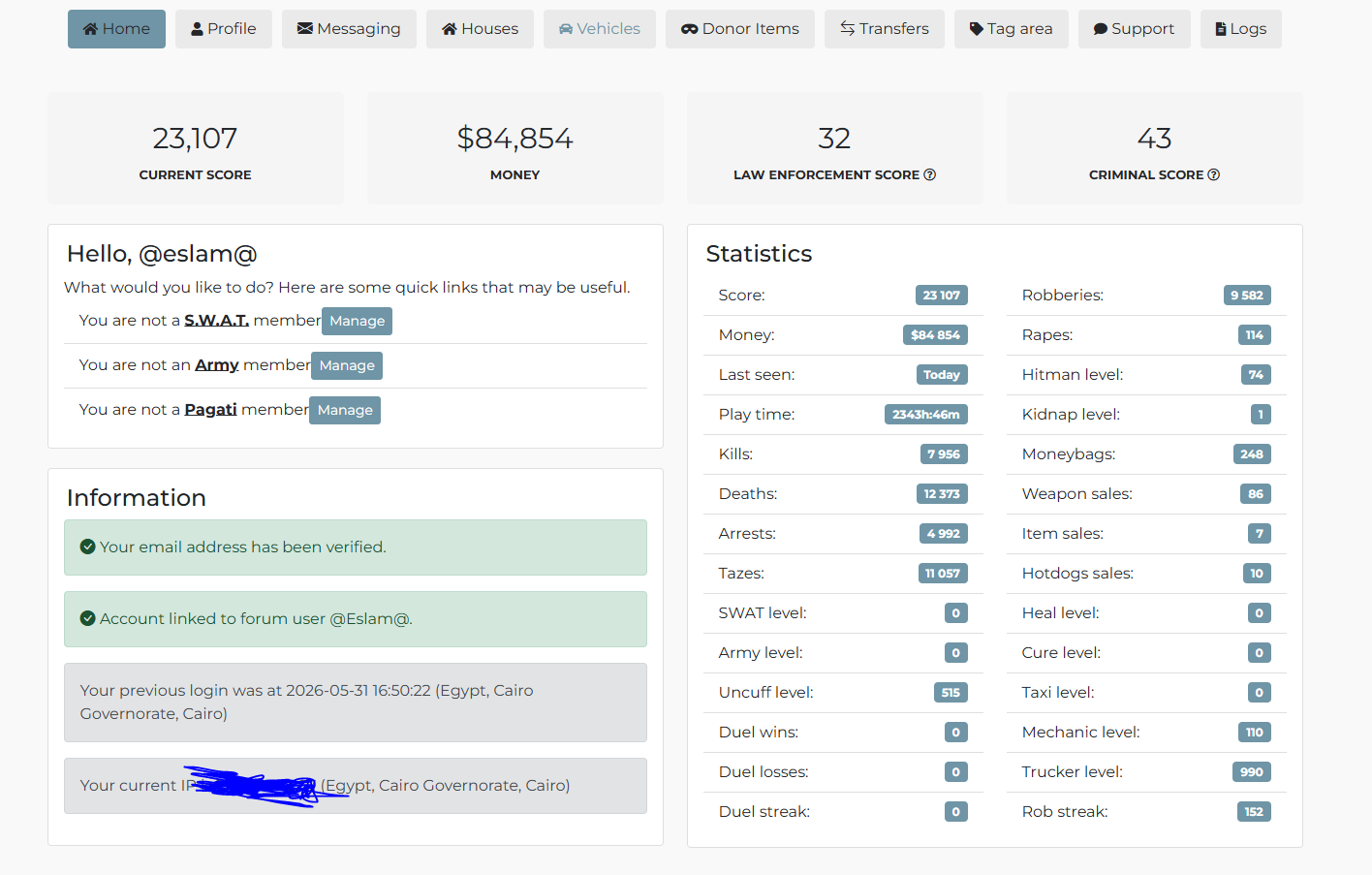Image resolution: width=1372 pixels, height=875 pixels.
Task: Click Manage button for Army membership
Action: click(x=347, y=365)
